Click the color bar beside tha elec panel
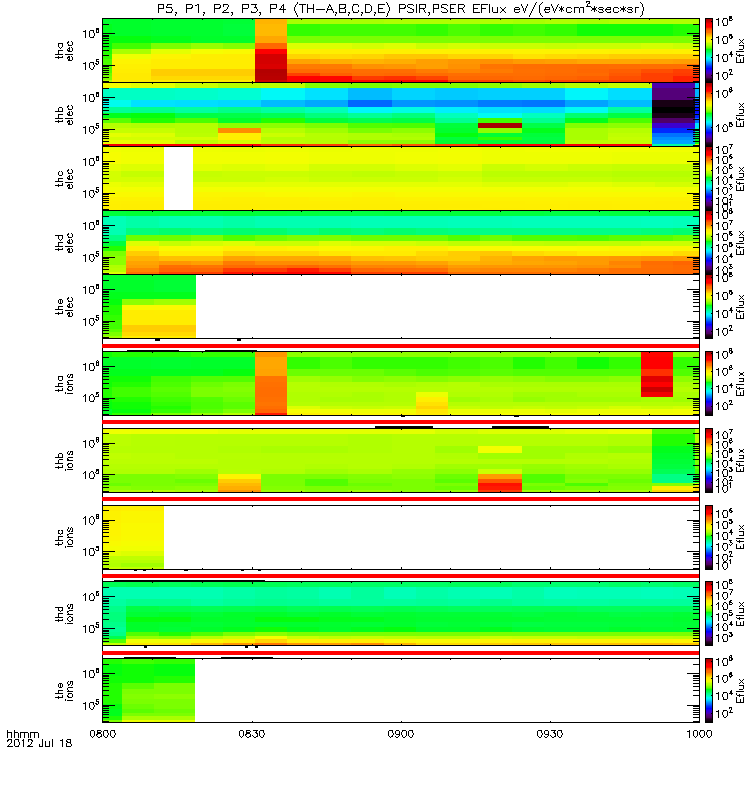 709,51
